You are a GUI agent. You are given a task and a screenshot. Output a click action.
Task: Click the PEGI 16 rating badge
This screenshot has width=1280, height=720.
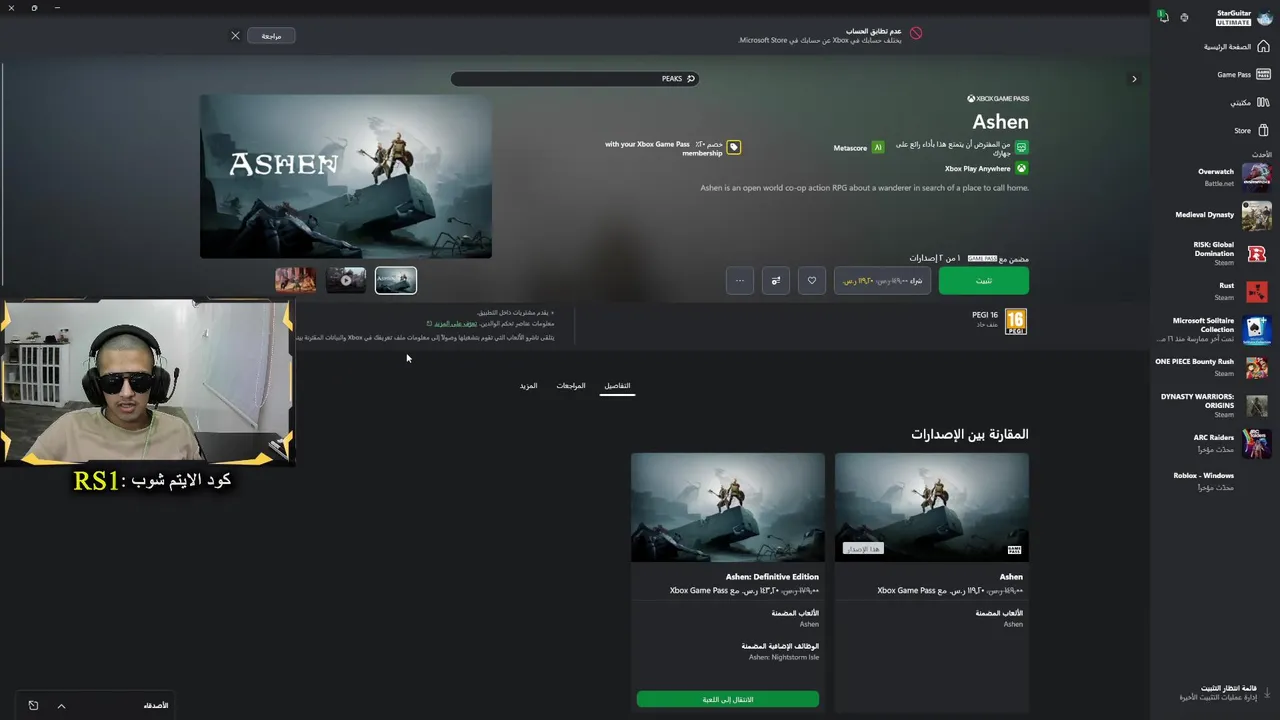point(1016,321)
